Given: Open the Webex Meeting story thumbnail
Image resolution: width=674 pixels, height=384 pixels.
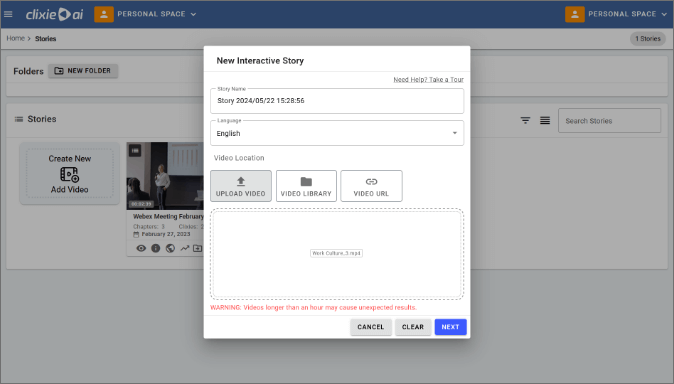Looking at the screenshot, I should coord(165,176).
